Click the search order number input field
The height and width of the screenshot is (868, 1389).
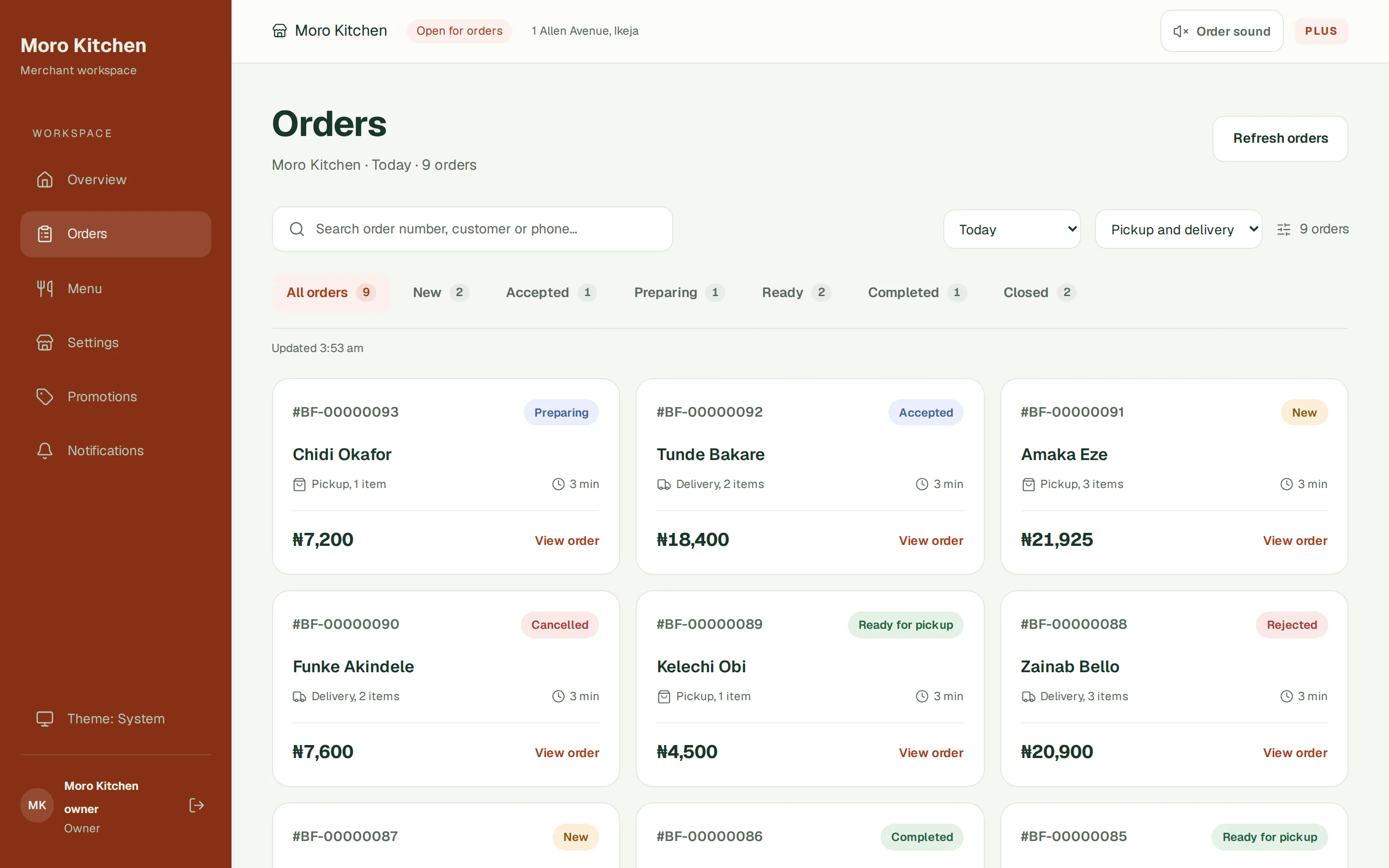coord(472,229)
